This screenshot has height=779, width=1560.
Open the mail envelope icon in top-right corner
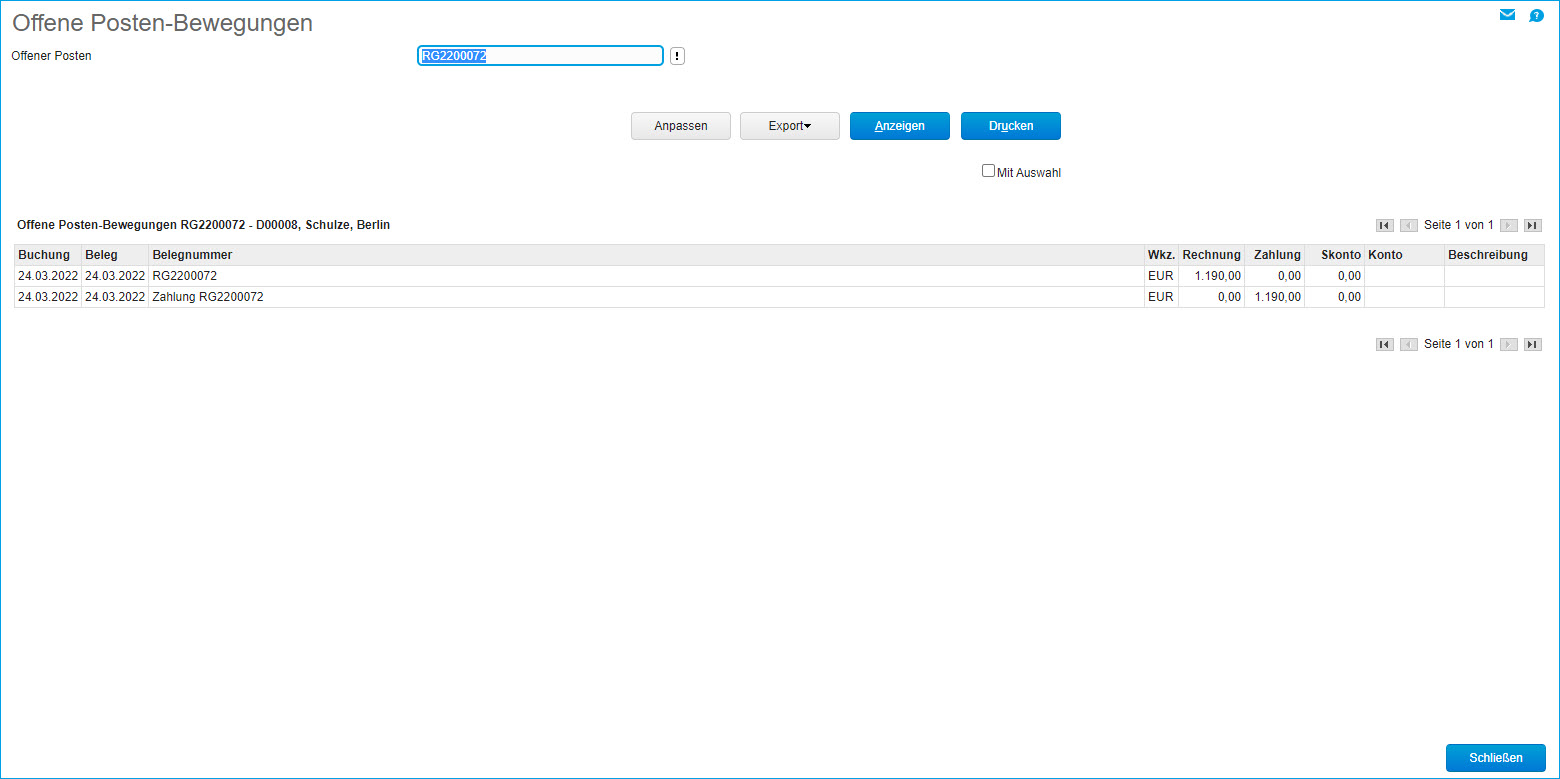pyautogui.click(x=1507, y=15)
